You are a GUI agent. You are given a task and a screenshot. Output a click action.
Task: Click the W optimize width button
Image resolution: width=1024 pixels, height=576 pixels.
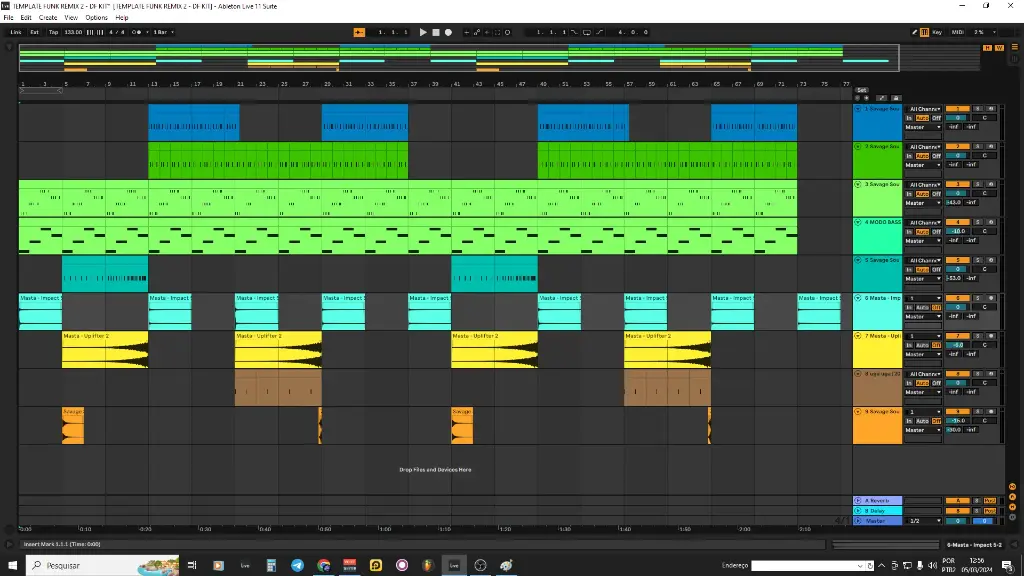pos(999,48)
